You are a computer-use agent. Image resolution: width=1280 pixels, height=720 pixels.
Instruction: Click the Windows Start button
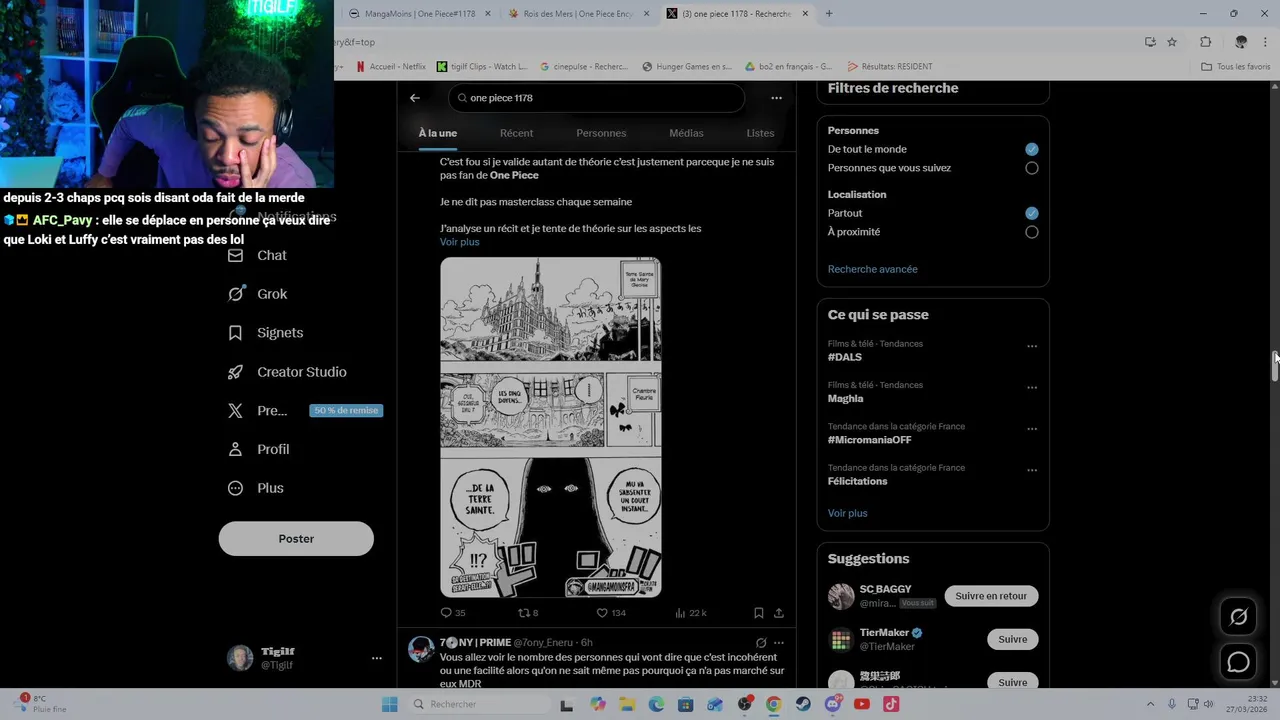[390, 704]
